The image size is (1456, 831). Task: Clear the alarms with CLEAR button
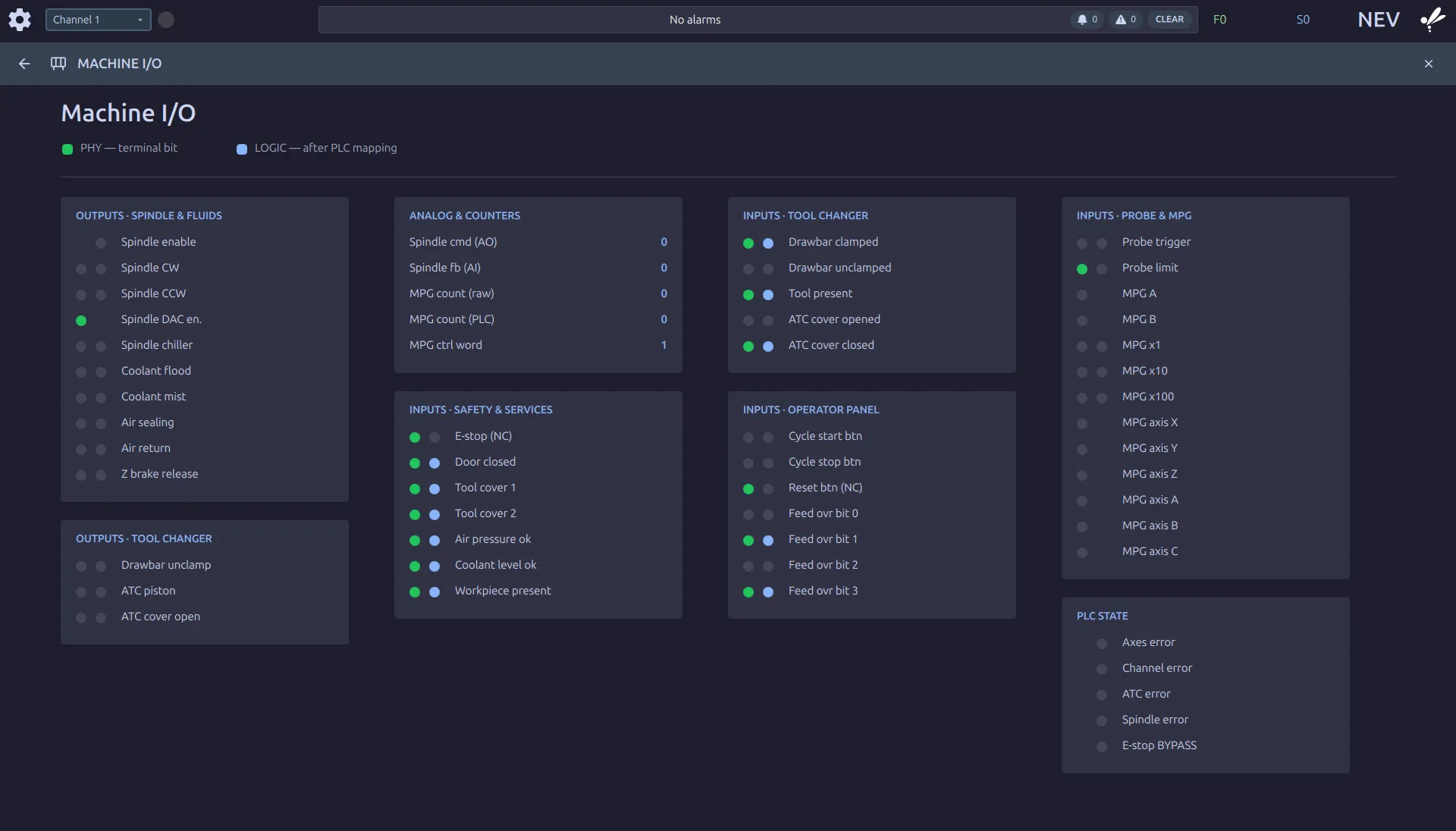pos(1169,20)
